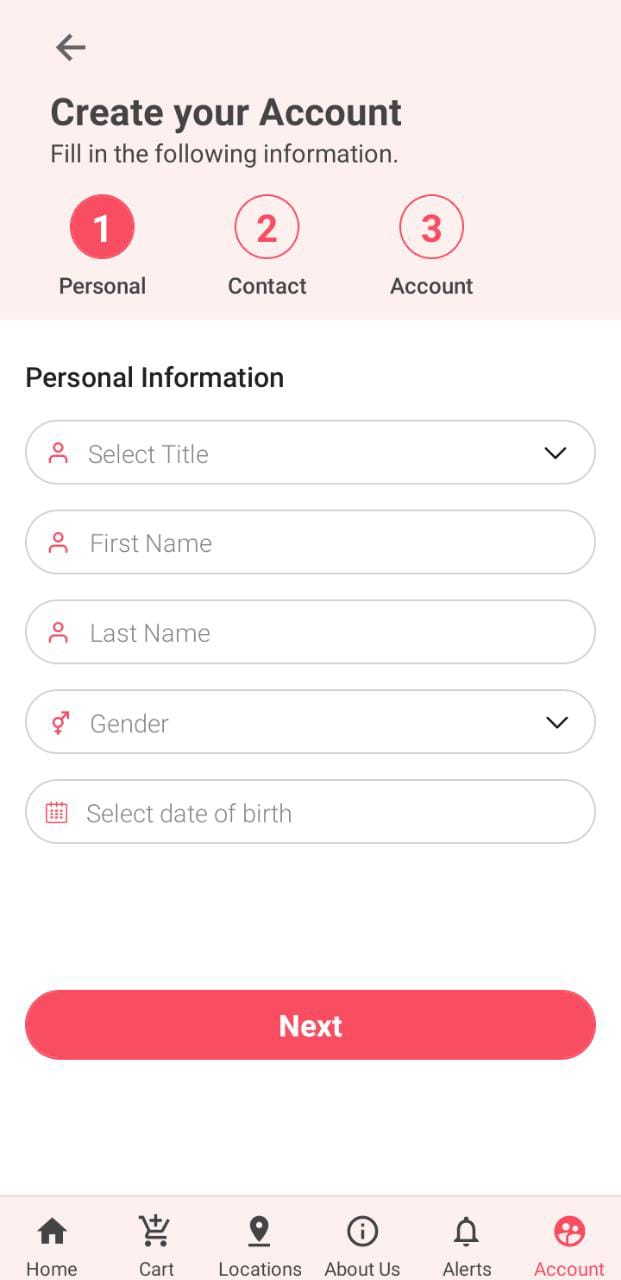Viewport: 621px width, 1280px height.
Task: Tap the person icon in First Name field
Action: 59,543
